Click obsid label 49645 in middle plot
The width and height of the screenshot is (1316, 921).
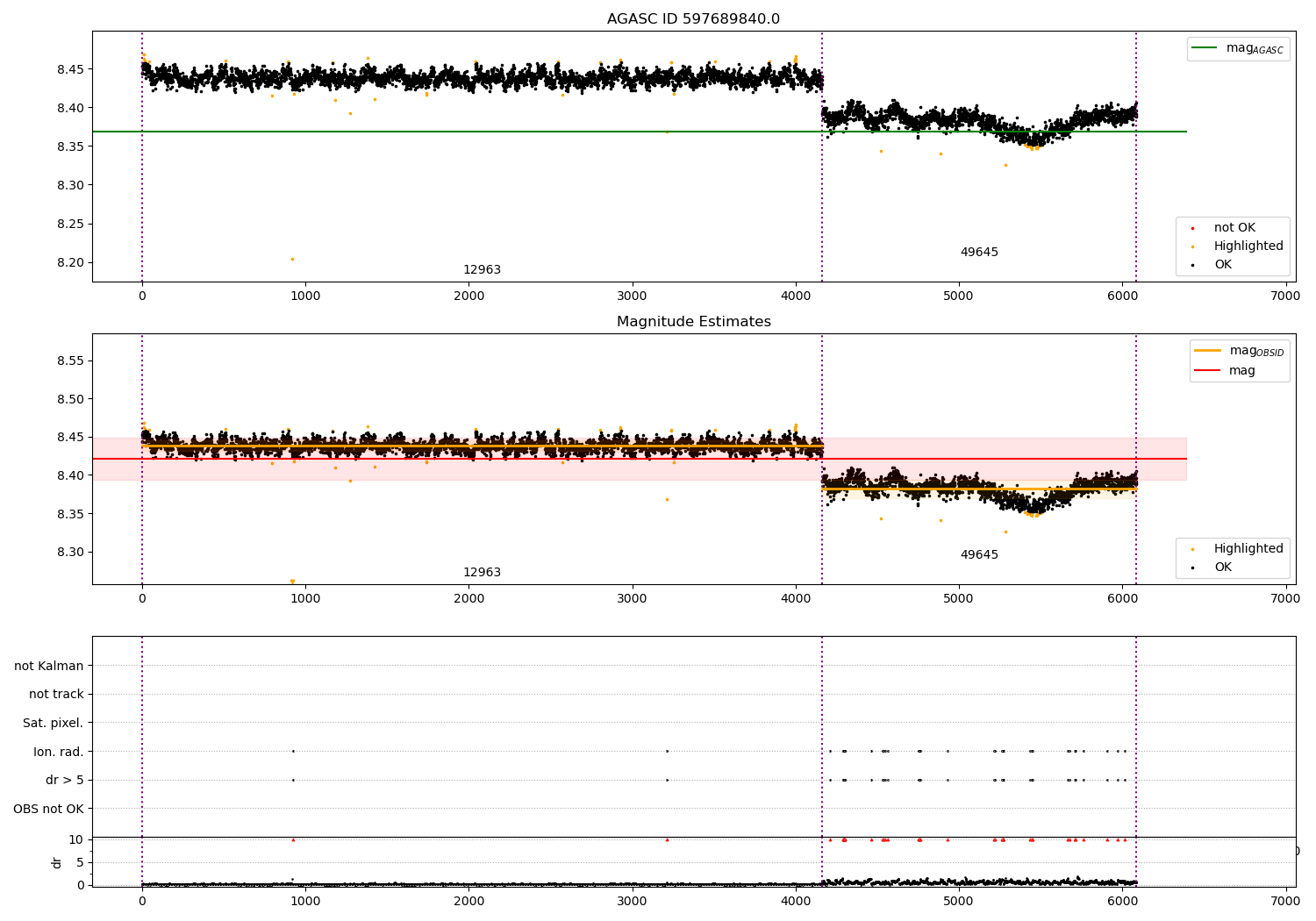tap(979, 555)
